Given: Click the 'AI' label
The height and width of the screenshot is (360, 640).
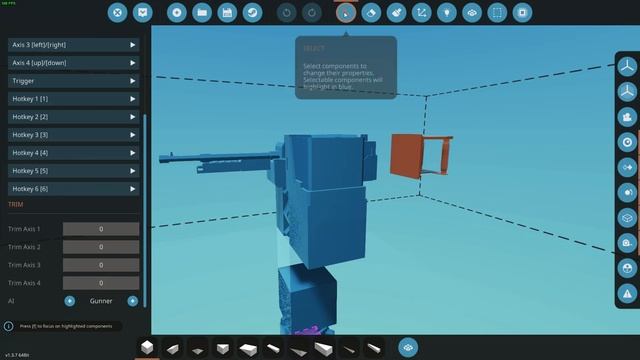Looking at the screenshot, I should point(11,301).
